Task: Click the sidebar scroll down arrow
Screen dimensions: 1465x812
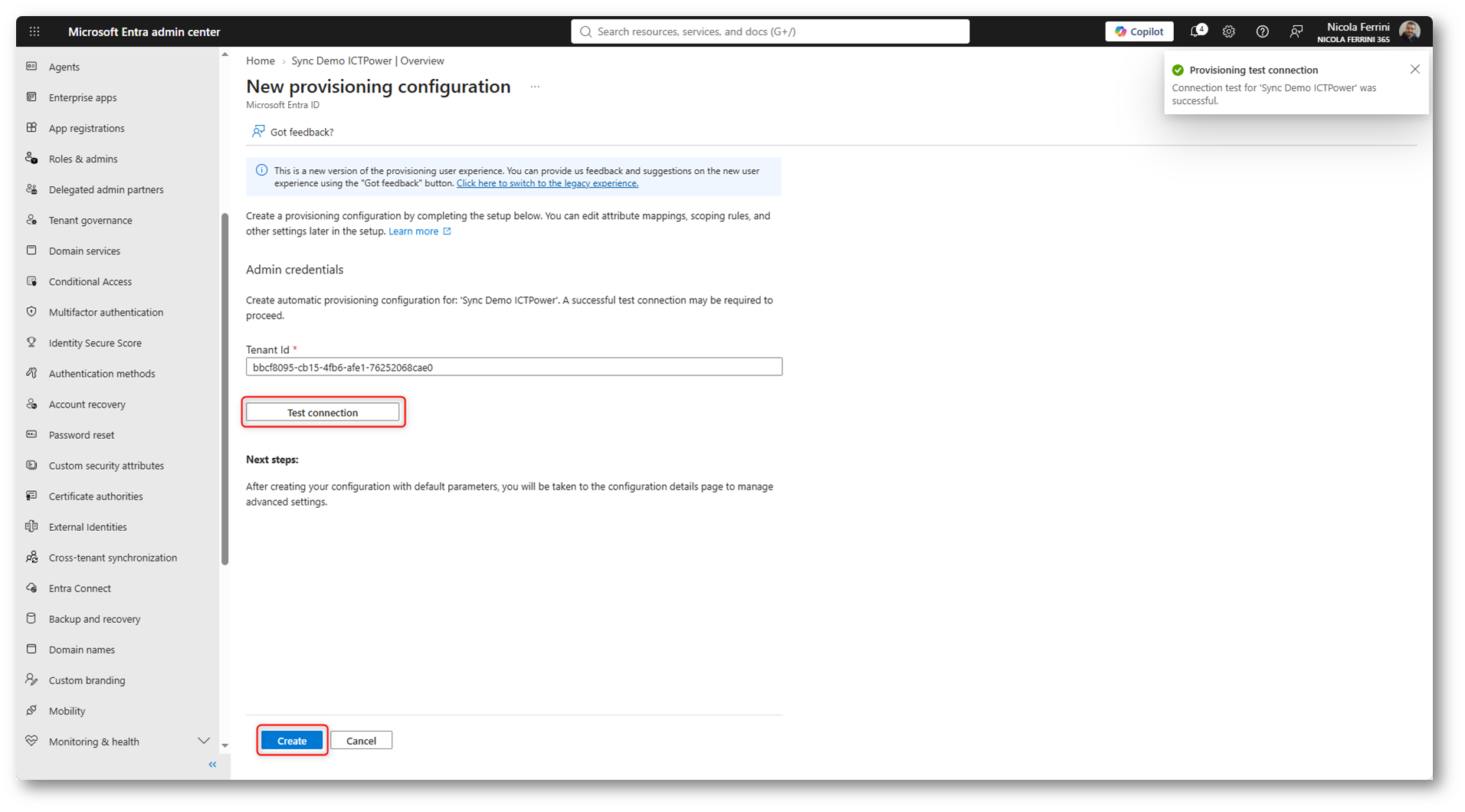Action: [x=225, y=745]
